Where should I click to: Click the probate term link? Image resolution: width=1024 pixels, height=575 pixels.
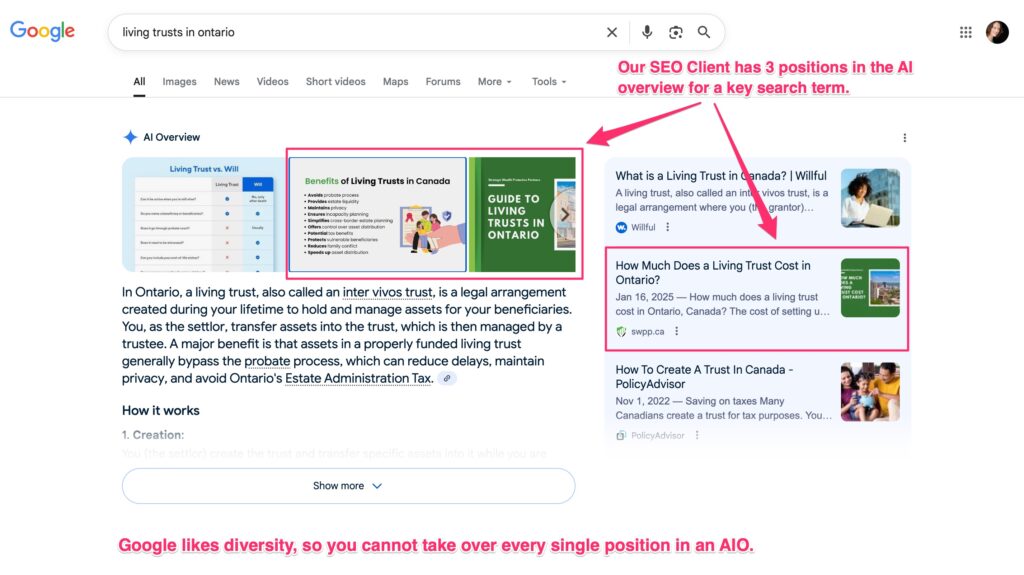[267, 361]
